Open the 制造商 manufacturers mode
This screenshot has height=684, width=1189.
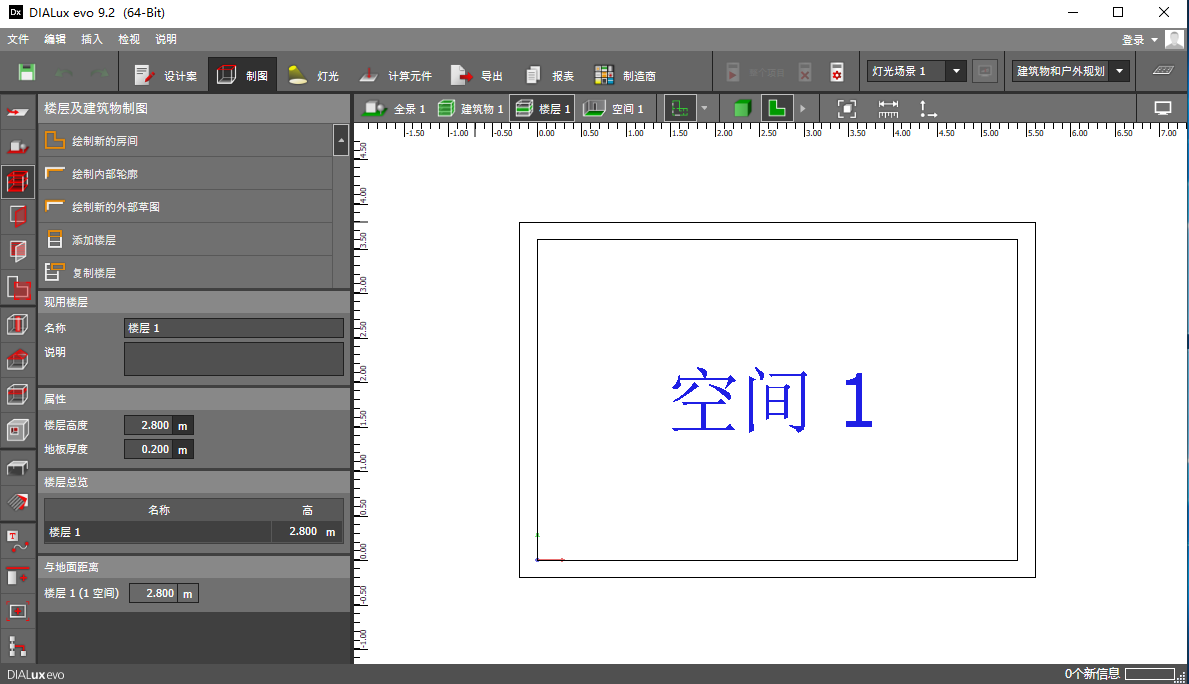(x=625, y=75)
